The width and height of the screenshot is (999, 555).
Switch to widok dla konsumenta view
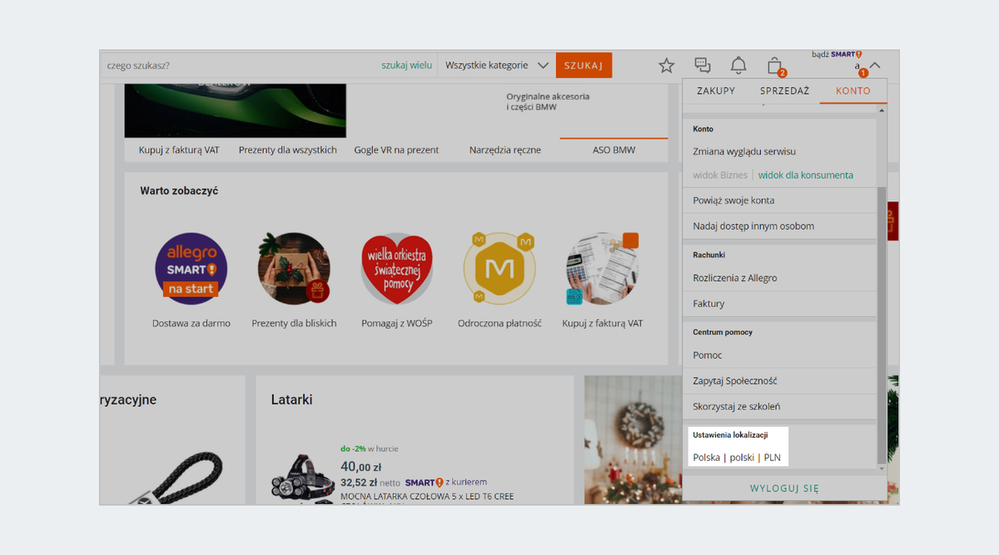pos(805,175)
